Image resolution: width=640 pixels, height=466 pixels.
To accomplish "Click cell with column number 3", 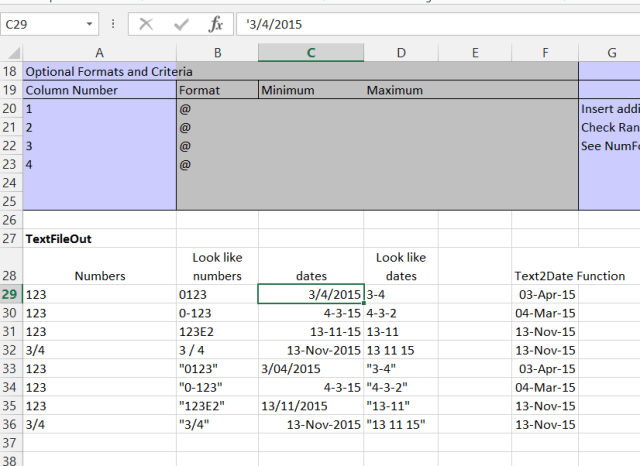I will pyautogui.click(x=100, y=146).
